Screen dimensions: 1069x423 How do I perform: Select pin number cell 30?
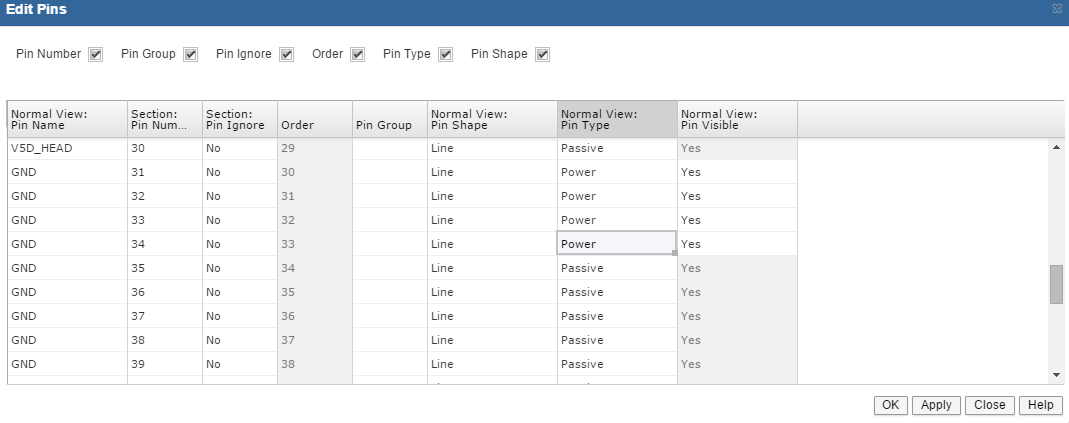point(165,148)
